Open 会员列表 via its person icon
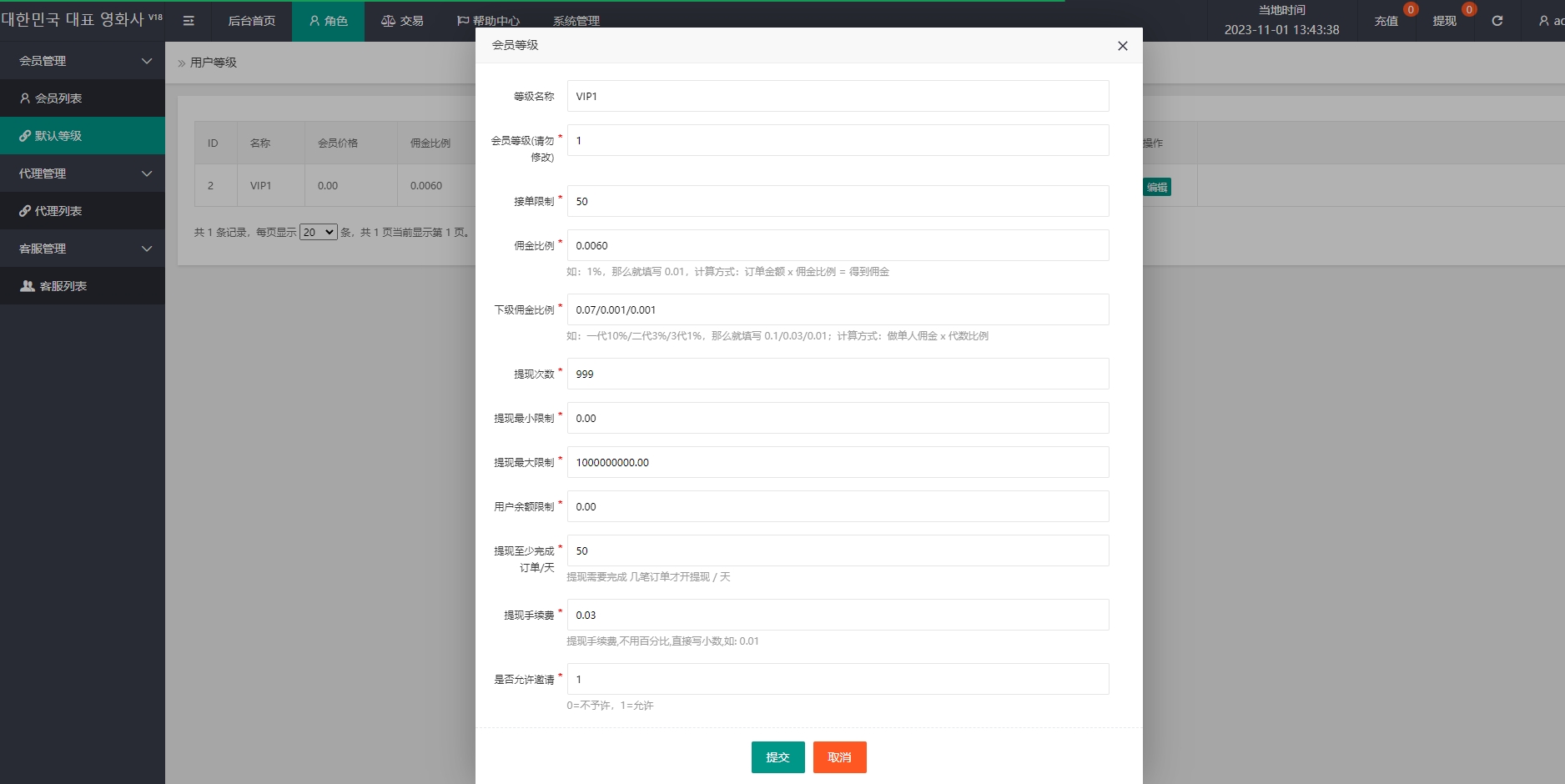The height and width of the screenshot is (784, 1565). click(23, 98)
